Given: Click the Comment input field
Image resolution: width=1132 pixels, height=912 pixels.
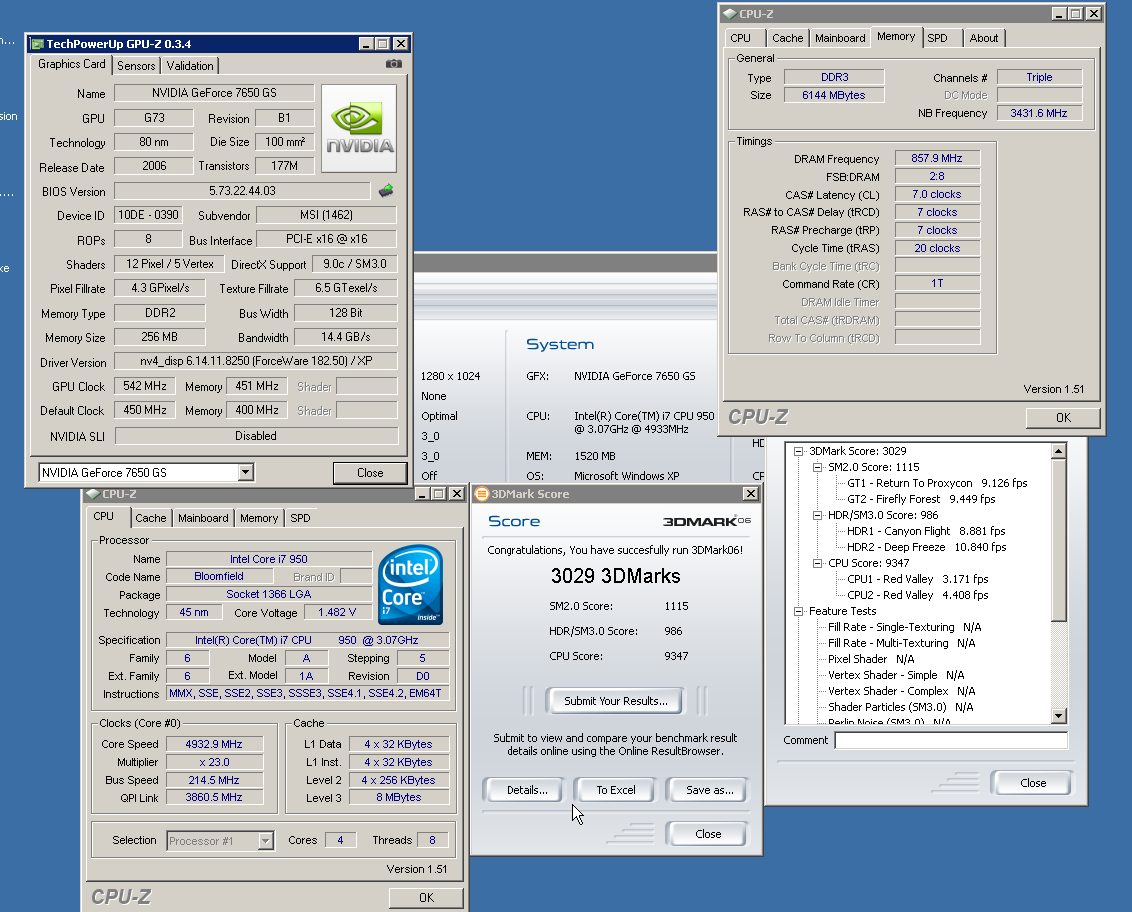Looking at the screenshot, I should click(950, 740).
